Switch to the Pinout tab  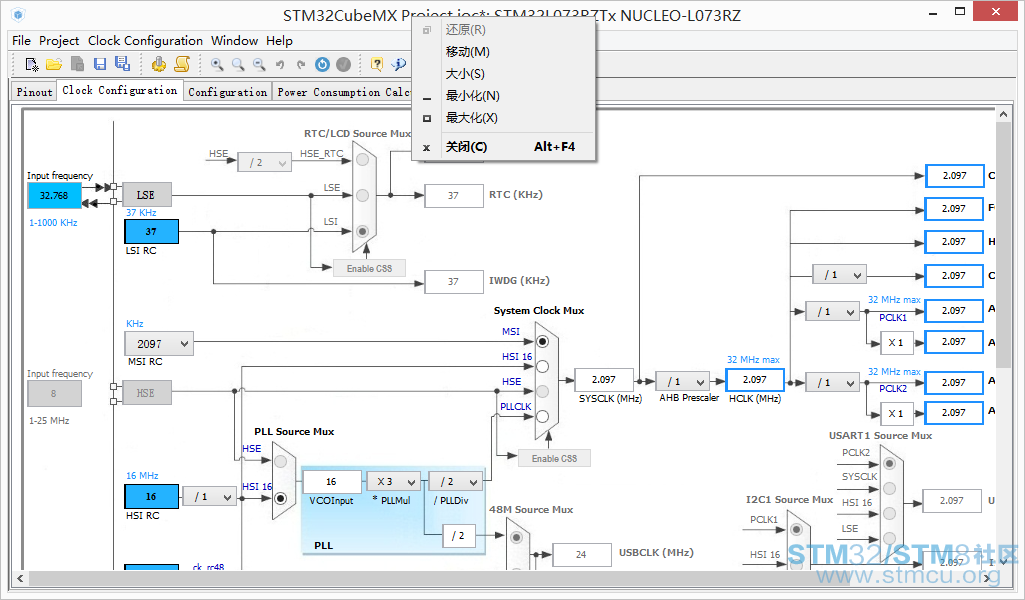point(34,92)
